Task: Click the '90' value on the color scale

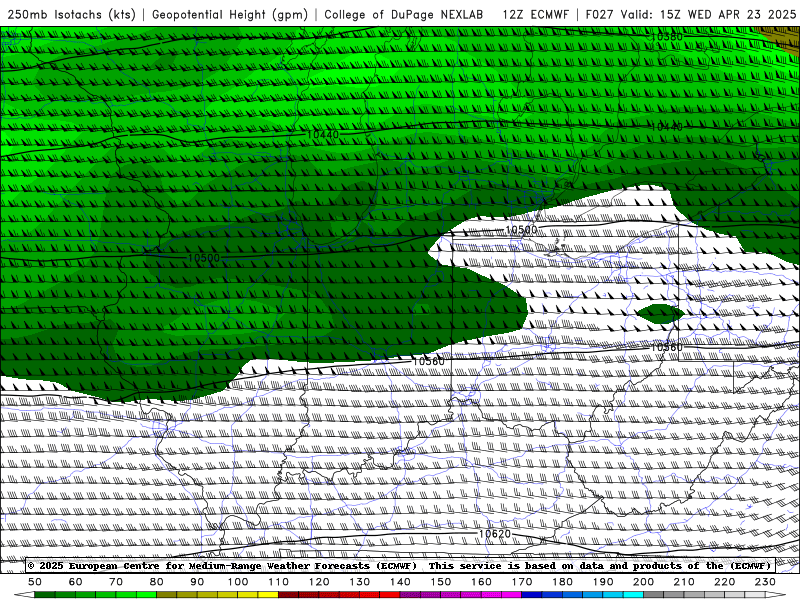Action: tap(197, 582)
